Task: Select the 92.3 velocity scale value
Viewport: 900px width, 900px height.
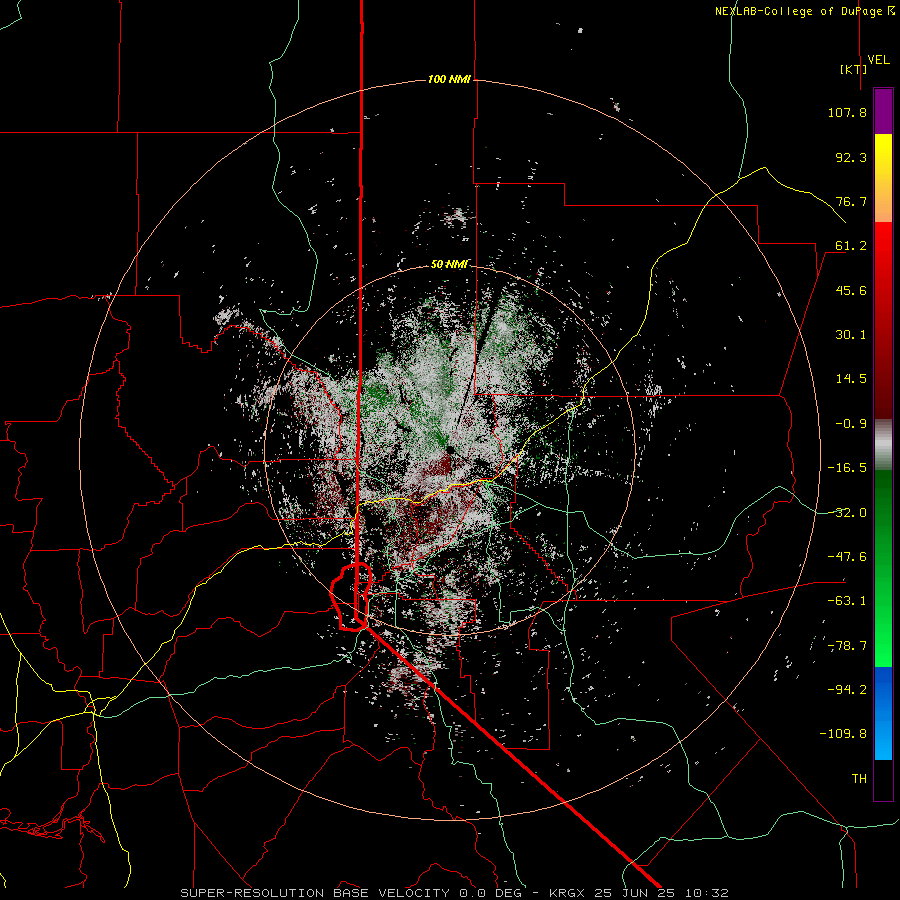Action: click(x=851, y=157)
